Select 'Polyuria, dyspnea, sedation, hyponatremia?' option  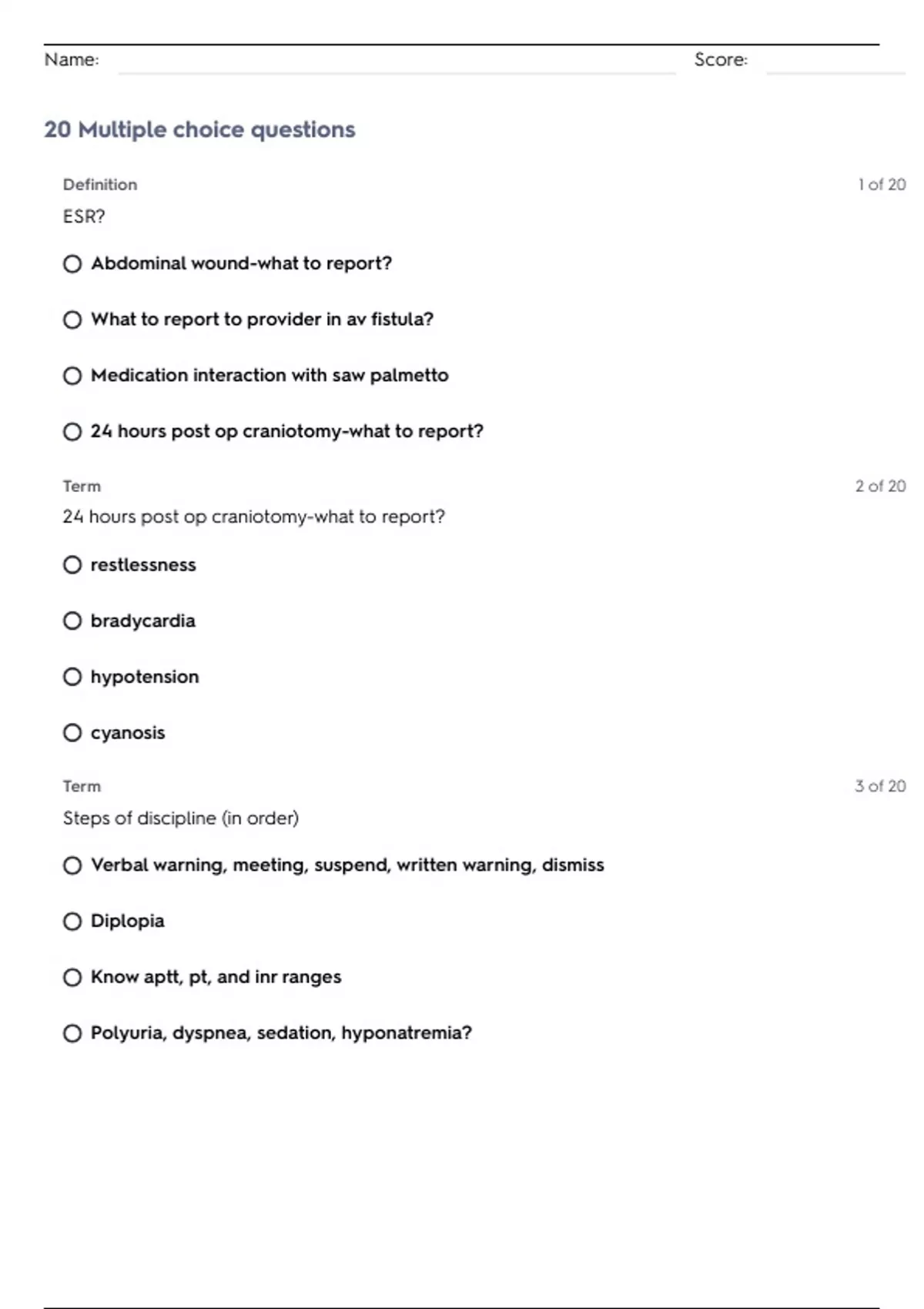pos(72,1033)
